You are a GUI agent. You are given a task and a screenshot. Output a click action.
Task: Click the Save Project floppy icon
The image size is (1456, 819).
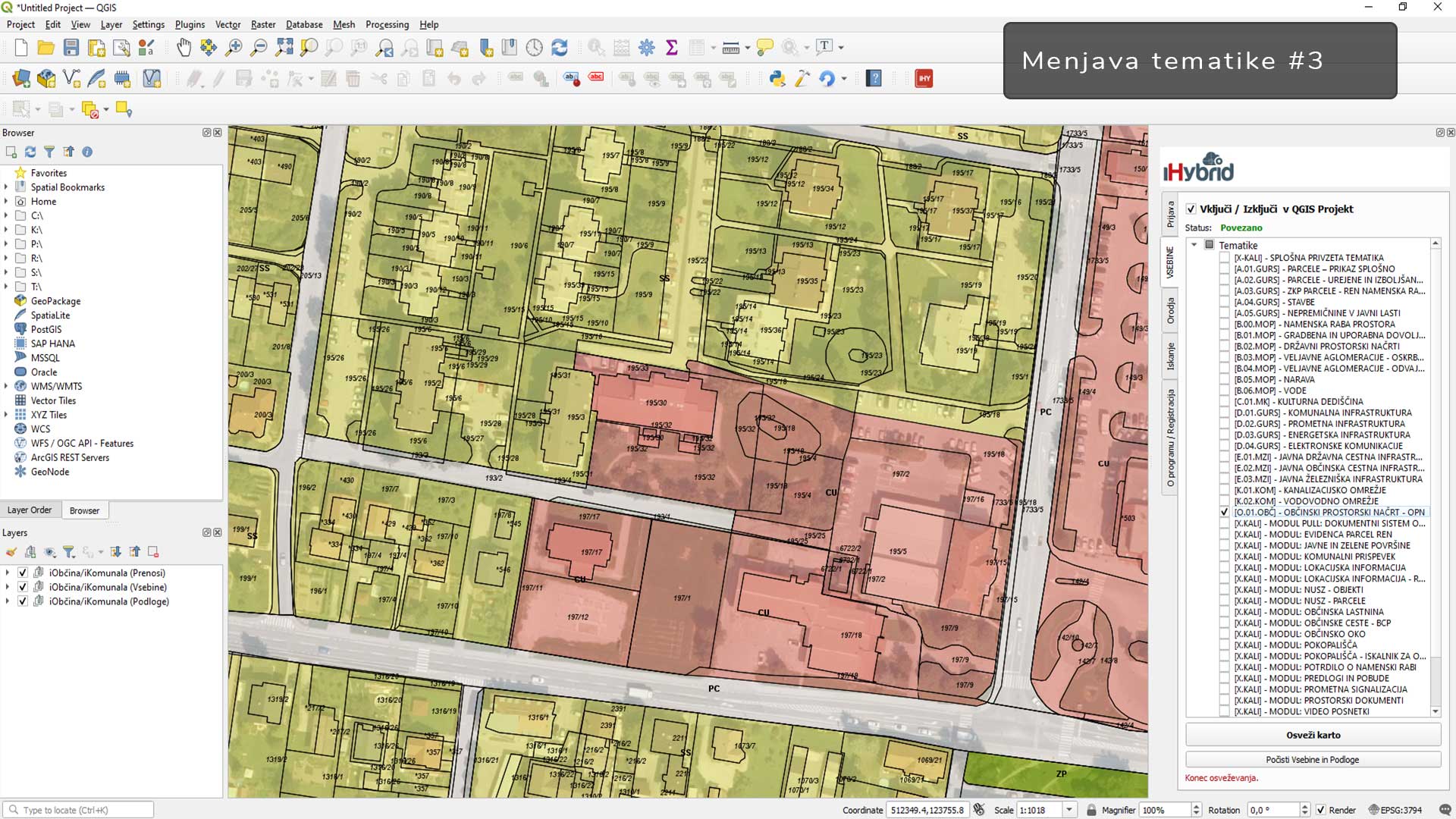[71, 48]
